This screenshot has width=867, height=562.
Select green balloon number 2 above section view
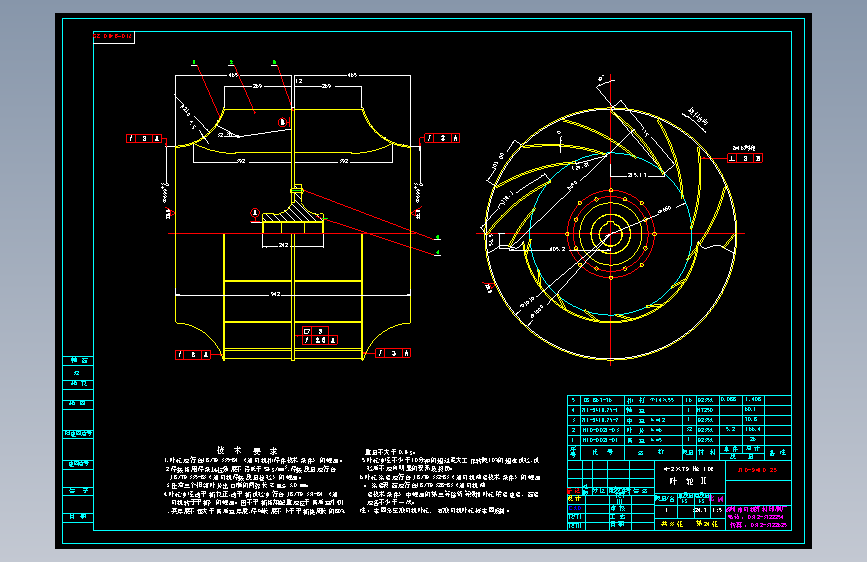231,62
